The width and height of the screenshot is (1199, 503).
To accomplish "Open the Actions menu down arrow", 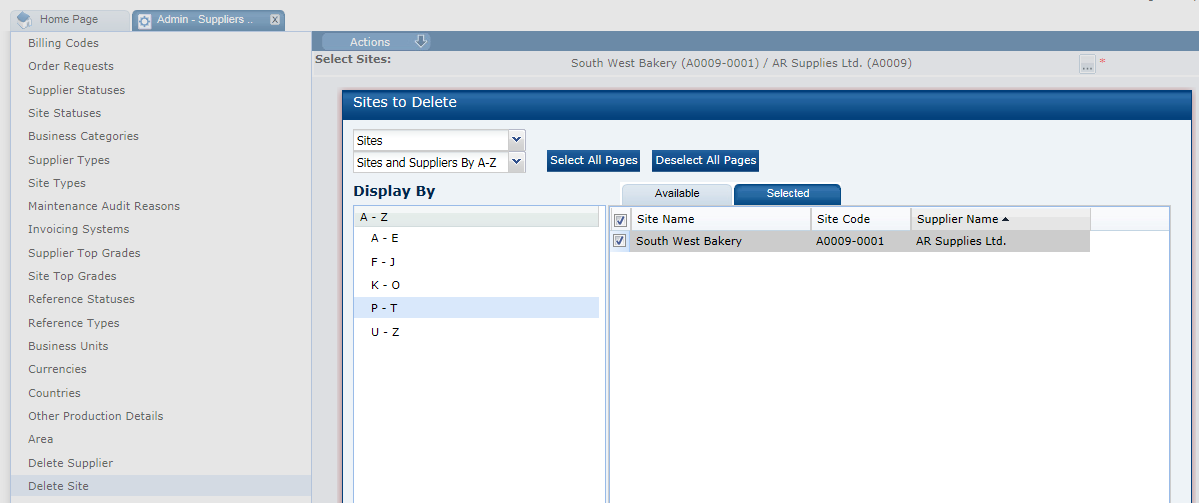I will (421, 41).
